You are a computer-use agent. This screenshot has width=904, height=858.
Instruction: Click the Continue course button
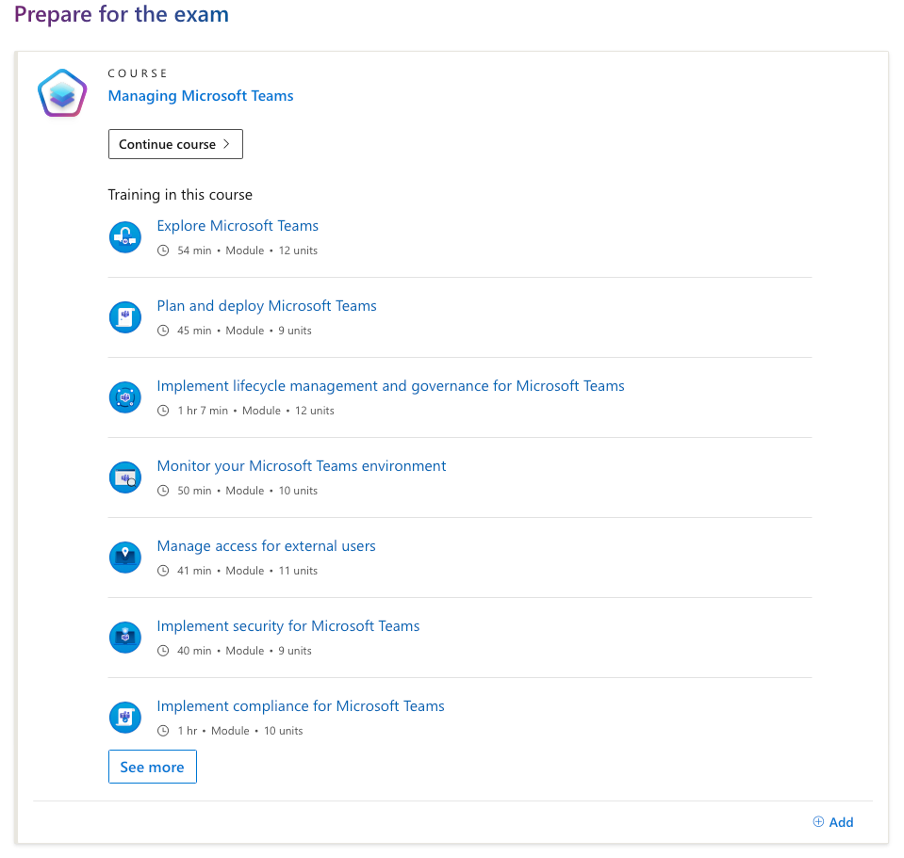(175, 144)
